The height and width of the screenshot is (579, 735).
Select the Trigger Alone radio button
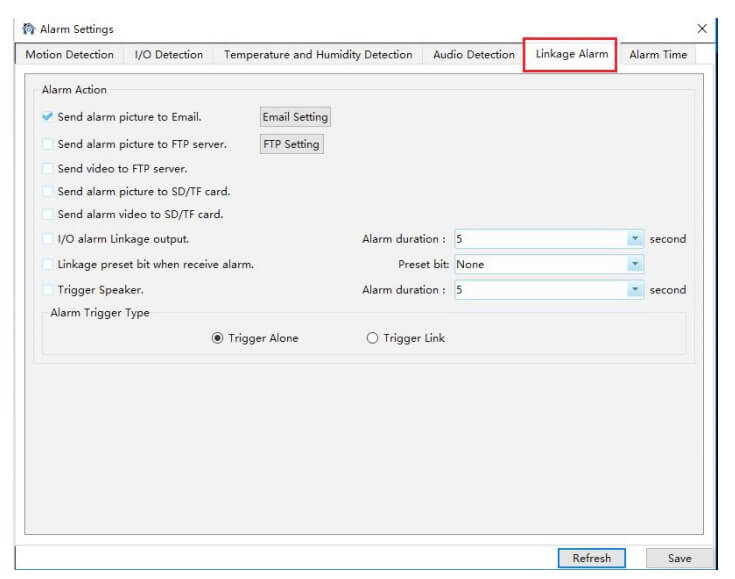coord(217,338)
